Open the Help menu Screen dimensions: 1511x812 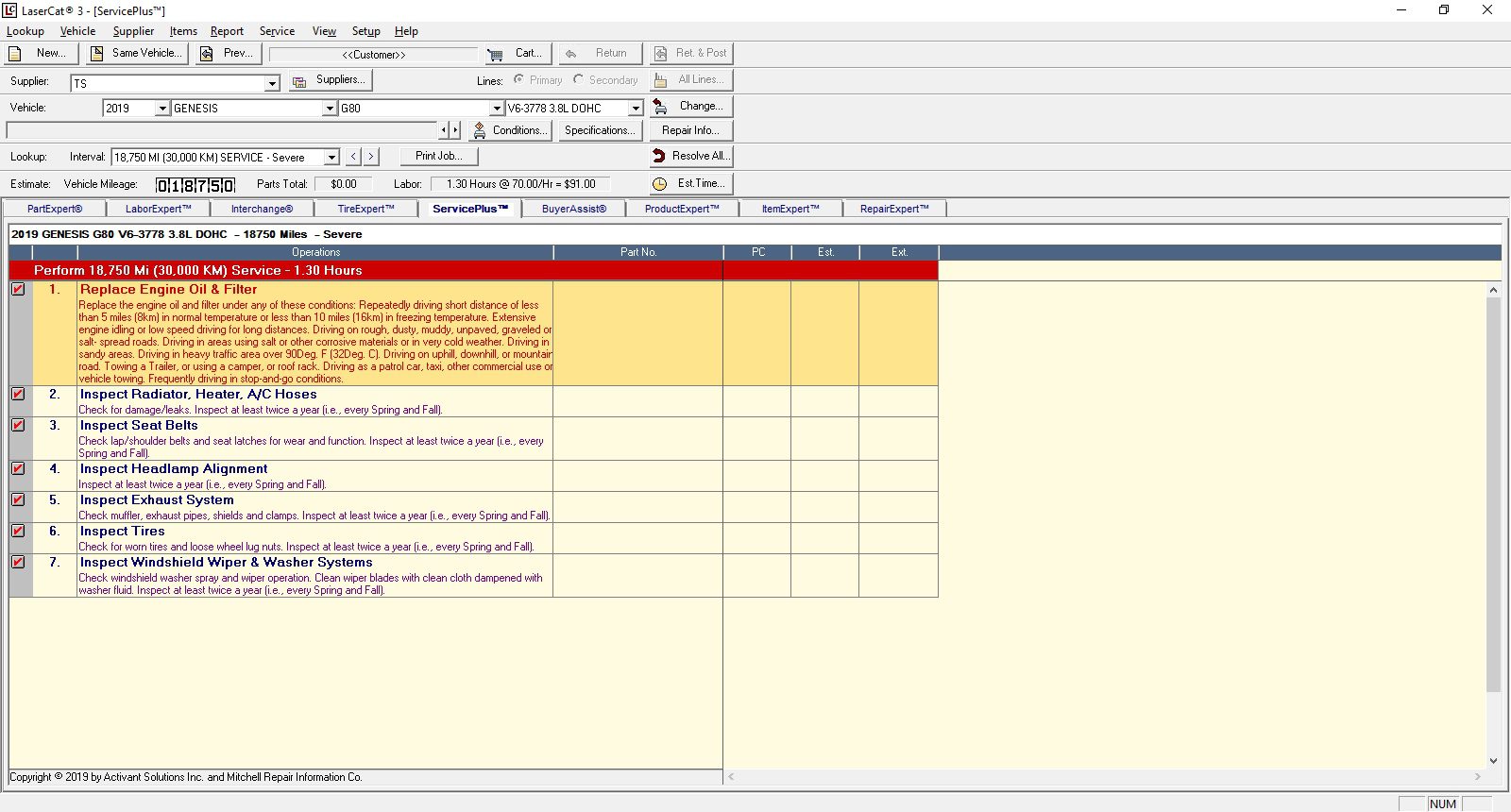pyautogui.click(x=406, y=31)
